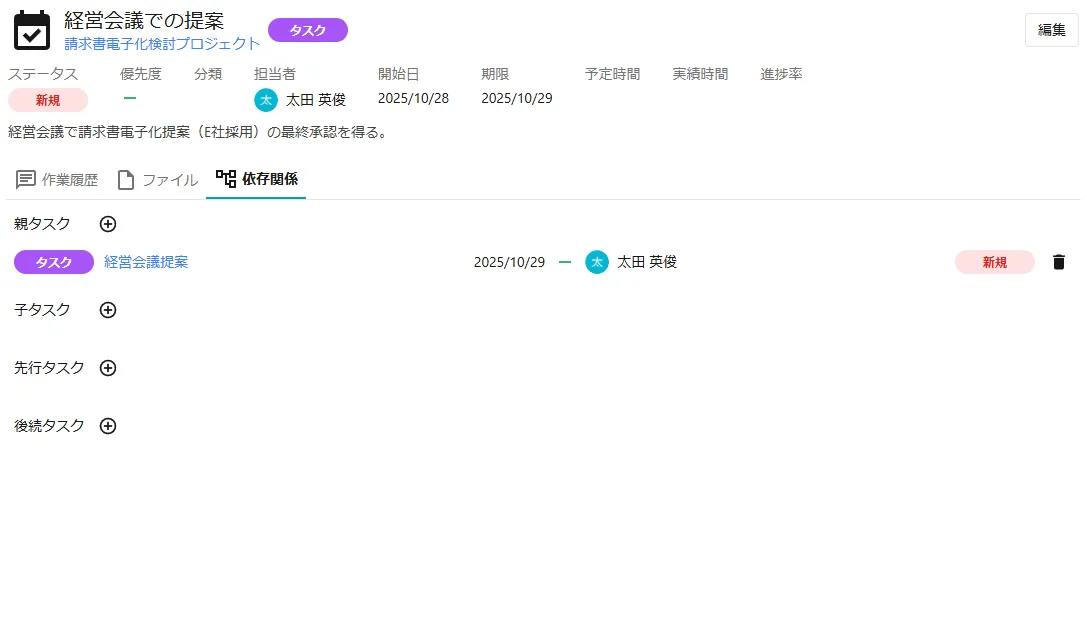
Task: Open the add parent task plus icon
Action: click(108, 223)
